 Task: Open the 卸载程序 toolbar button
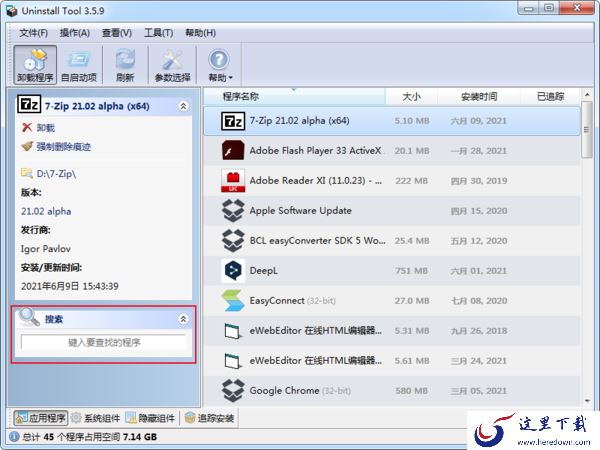(35, 65)
